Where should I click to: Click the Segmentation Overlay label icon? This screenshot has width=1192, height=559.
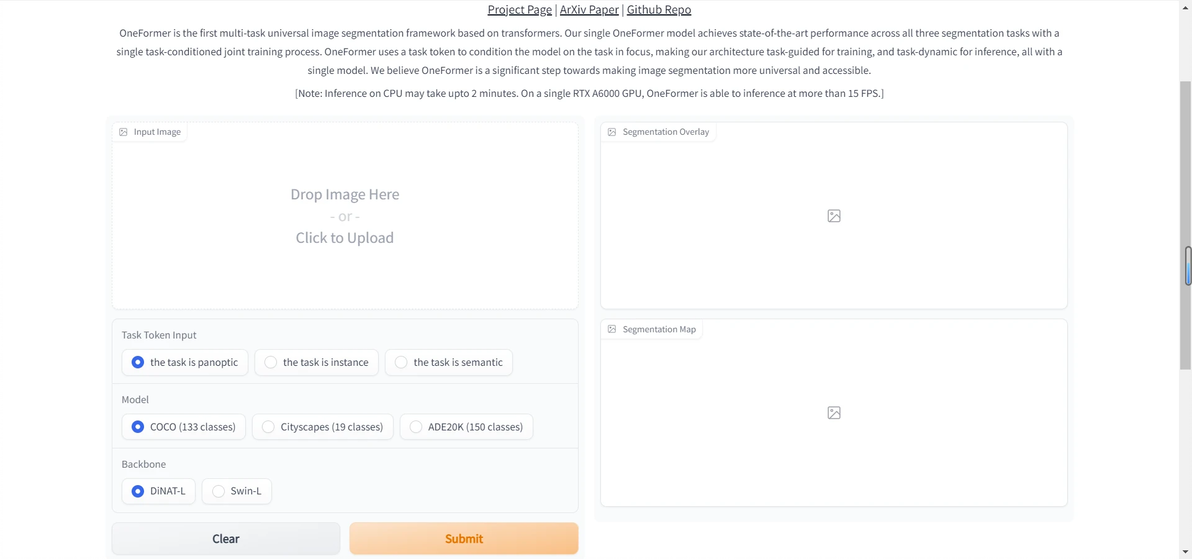(x=612, y=132)
